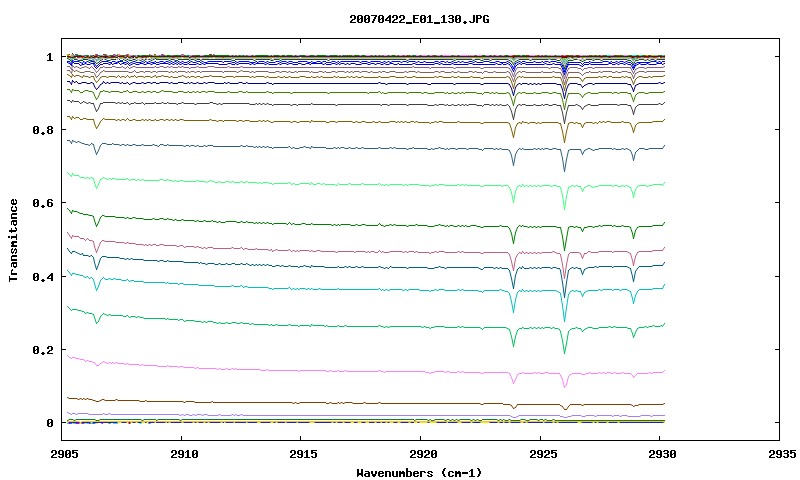The width and height of the screenshot is (800, 480).
Task: Click the x-axis tick label 2930
Action: [x=662, y=454]
